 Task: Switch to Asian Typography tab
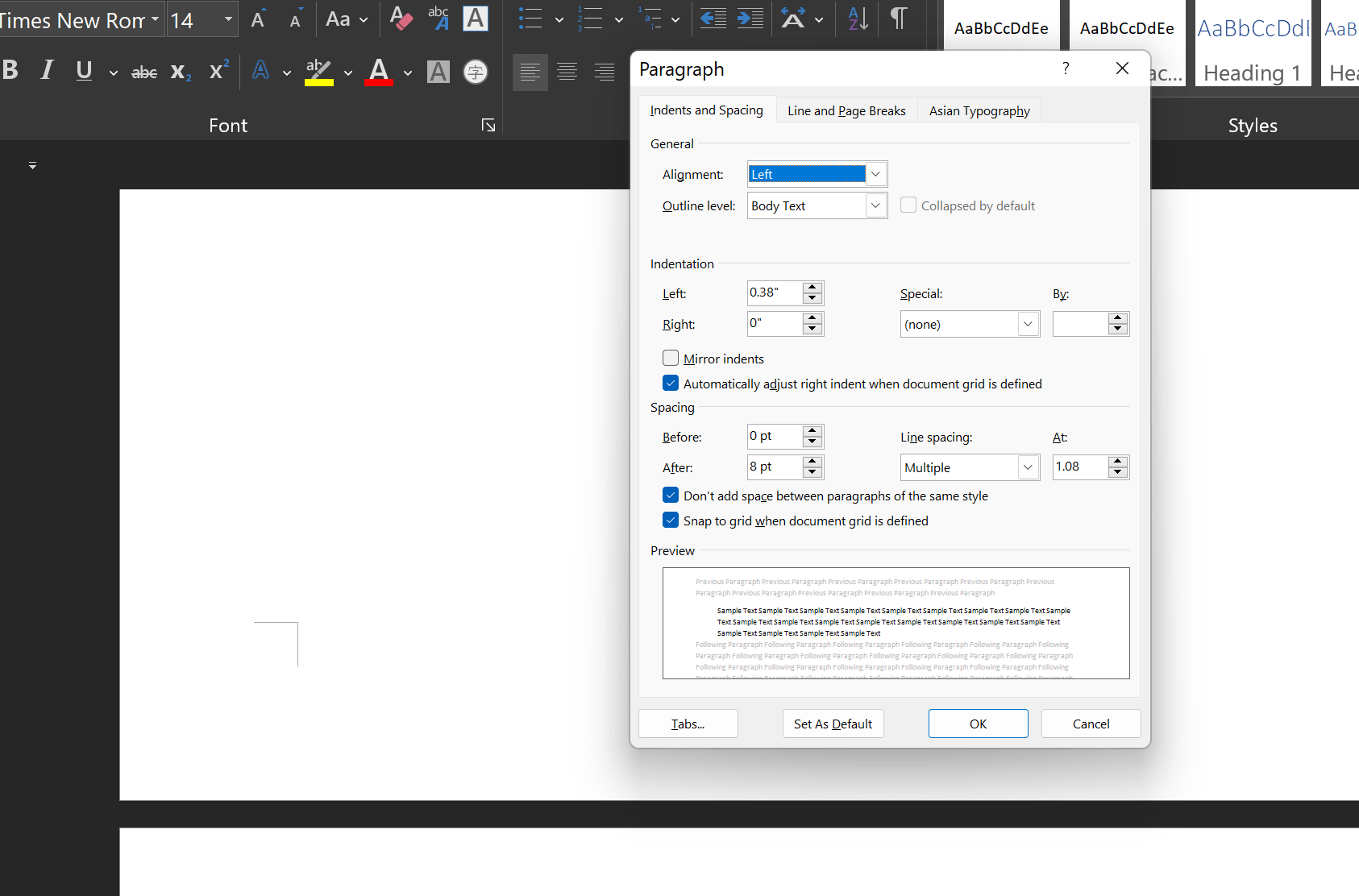tap(979, 110)
